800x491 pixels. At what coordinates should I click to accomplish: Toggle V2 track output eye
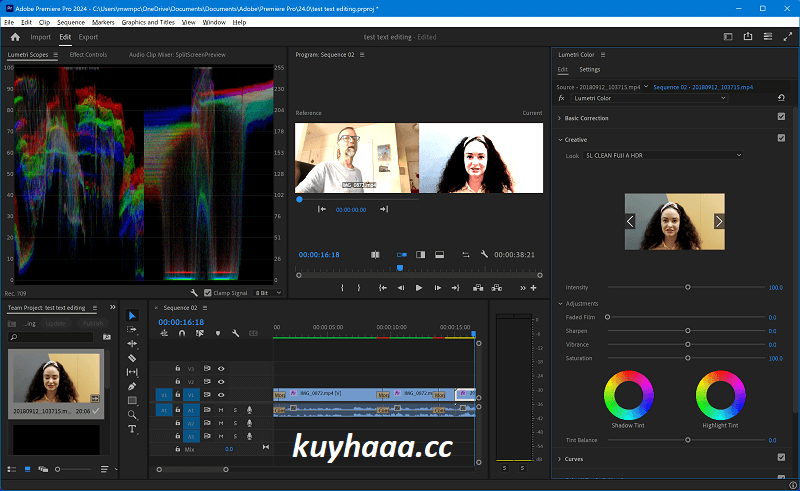[x=221, y=381]
